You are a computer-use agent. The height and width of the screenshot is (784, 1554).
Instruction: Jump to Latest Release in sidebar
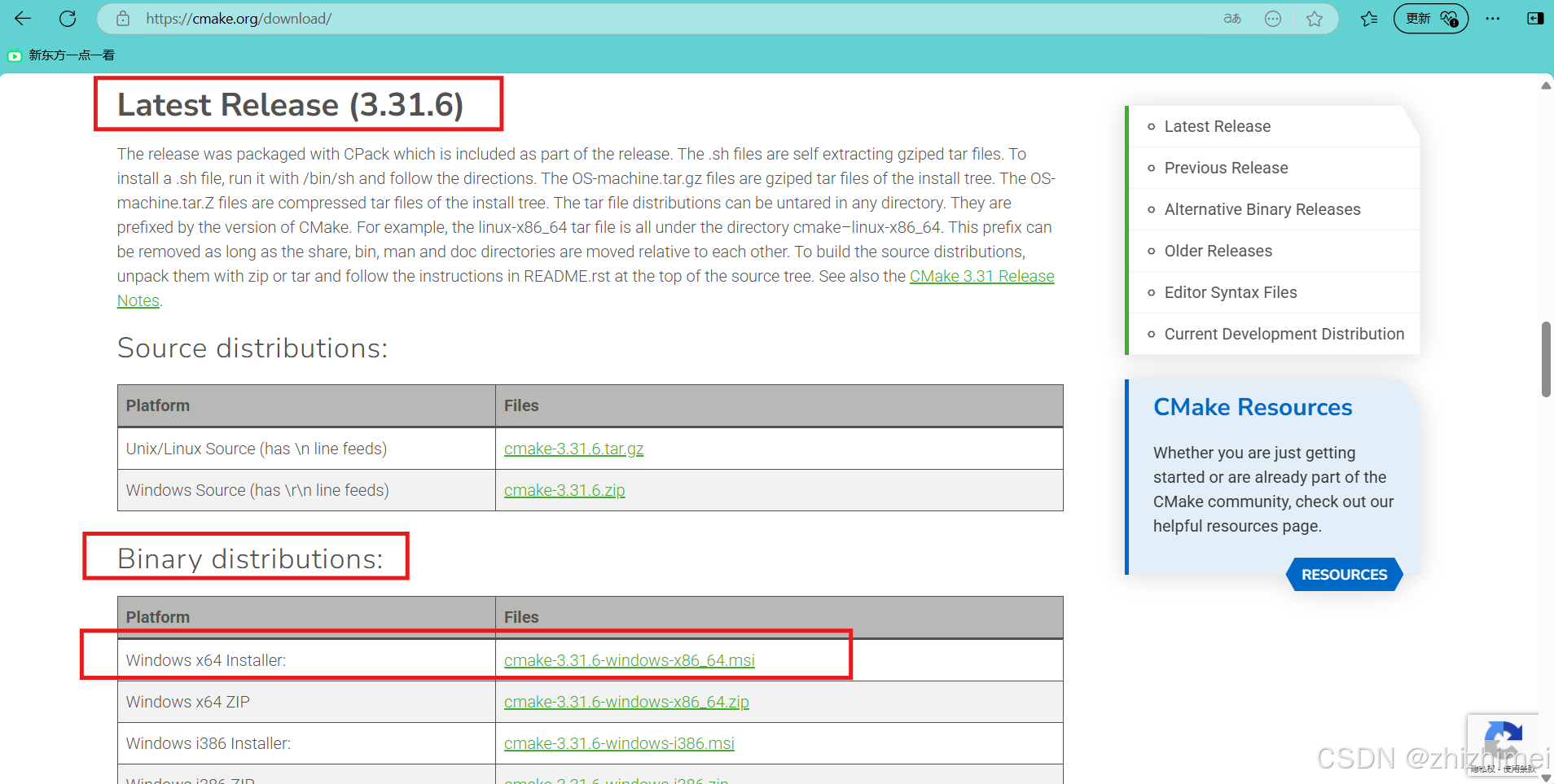pos(1217,126)
